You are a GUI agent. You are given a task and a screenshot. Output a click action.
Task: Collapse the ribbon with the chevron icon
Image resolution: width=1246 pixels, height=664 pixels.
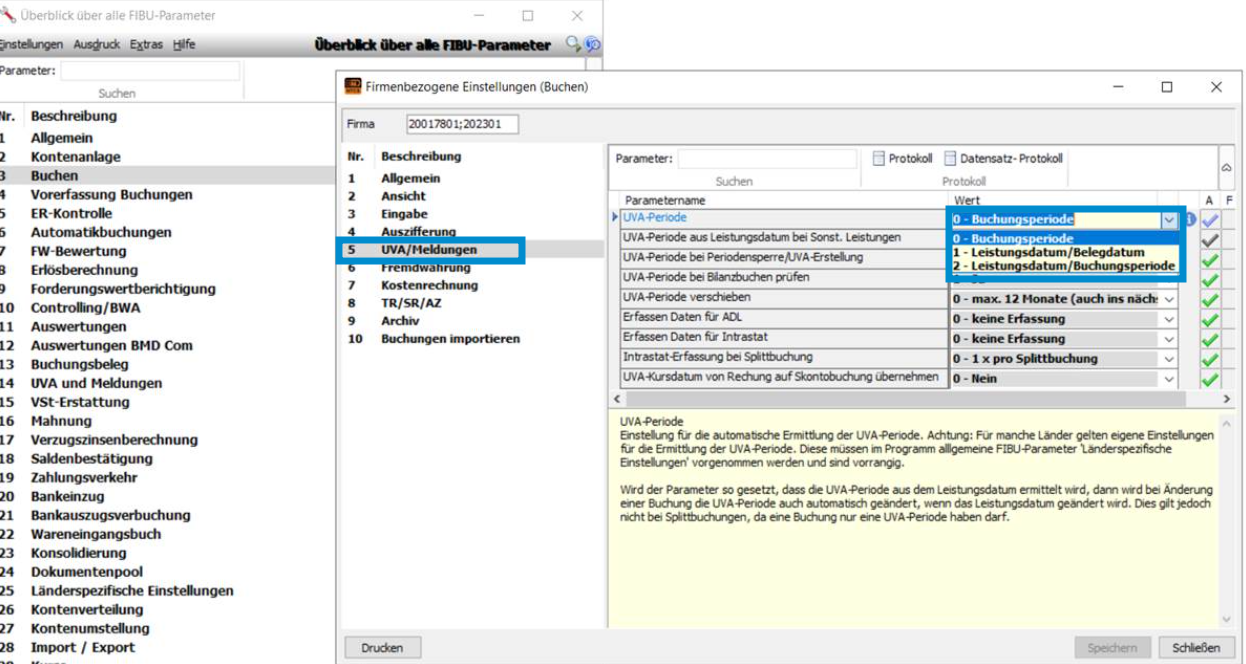coord(1227,168)
